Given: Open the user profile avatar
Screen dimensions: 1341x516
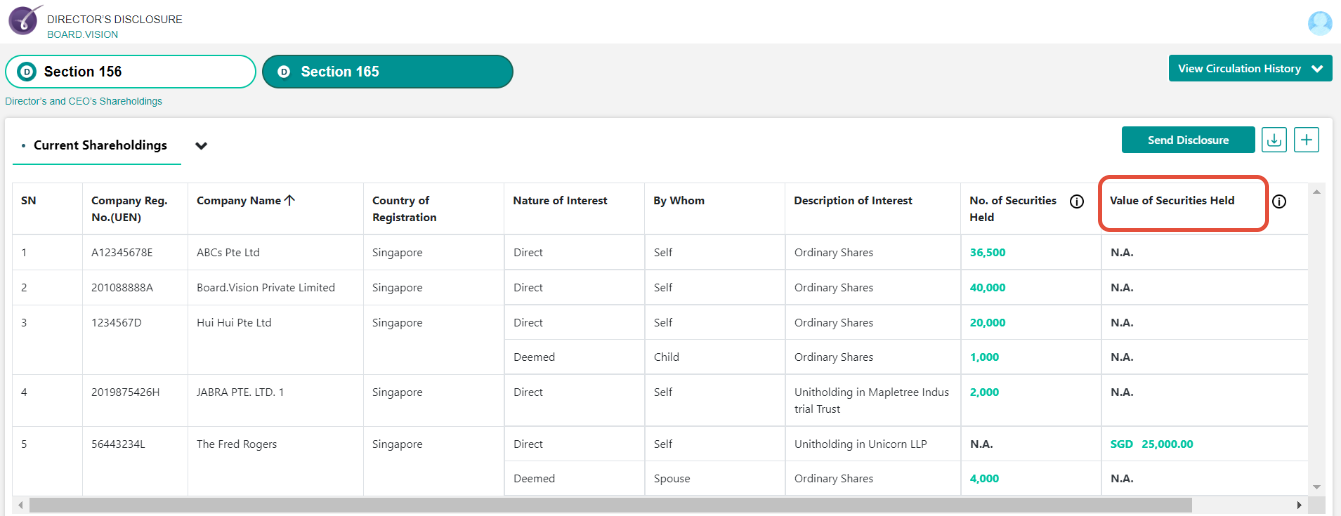Looking at the screenshot, I should 1320,23.
